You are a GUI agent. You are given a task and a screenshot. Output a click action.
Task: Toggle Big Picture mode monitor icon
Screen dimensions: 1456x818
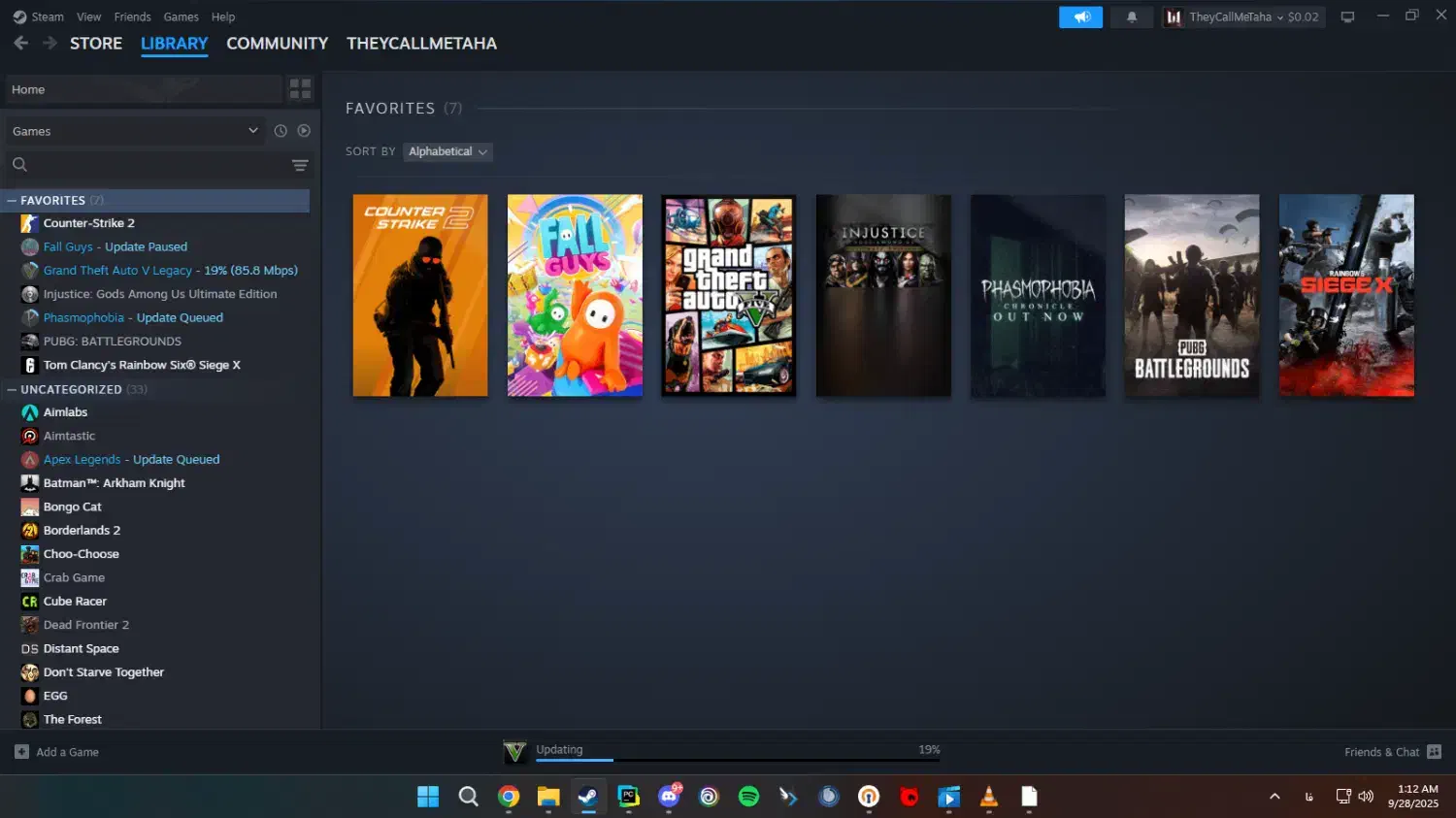tap(1347, 17)
